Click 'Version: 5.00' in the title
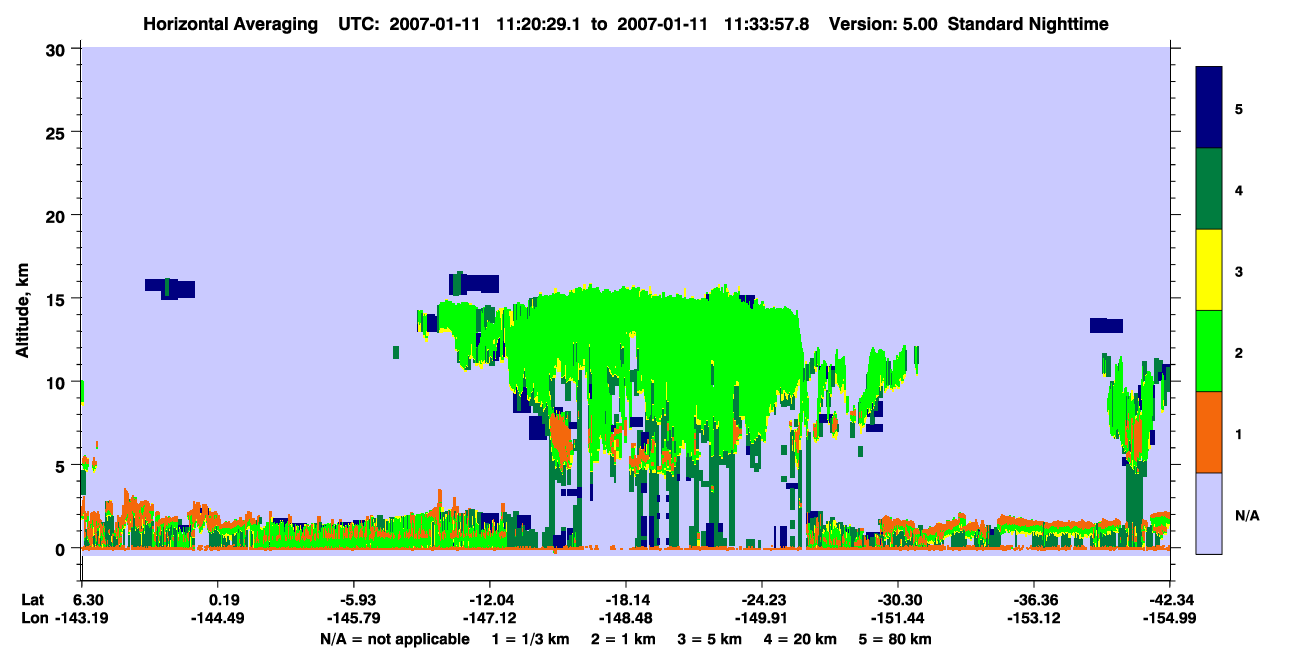 point(881,23)
